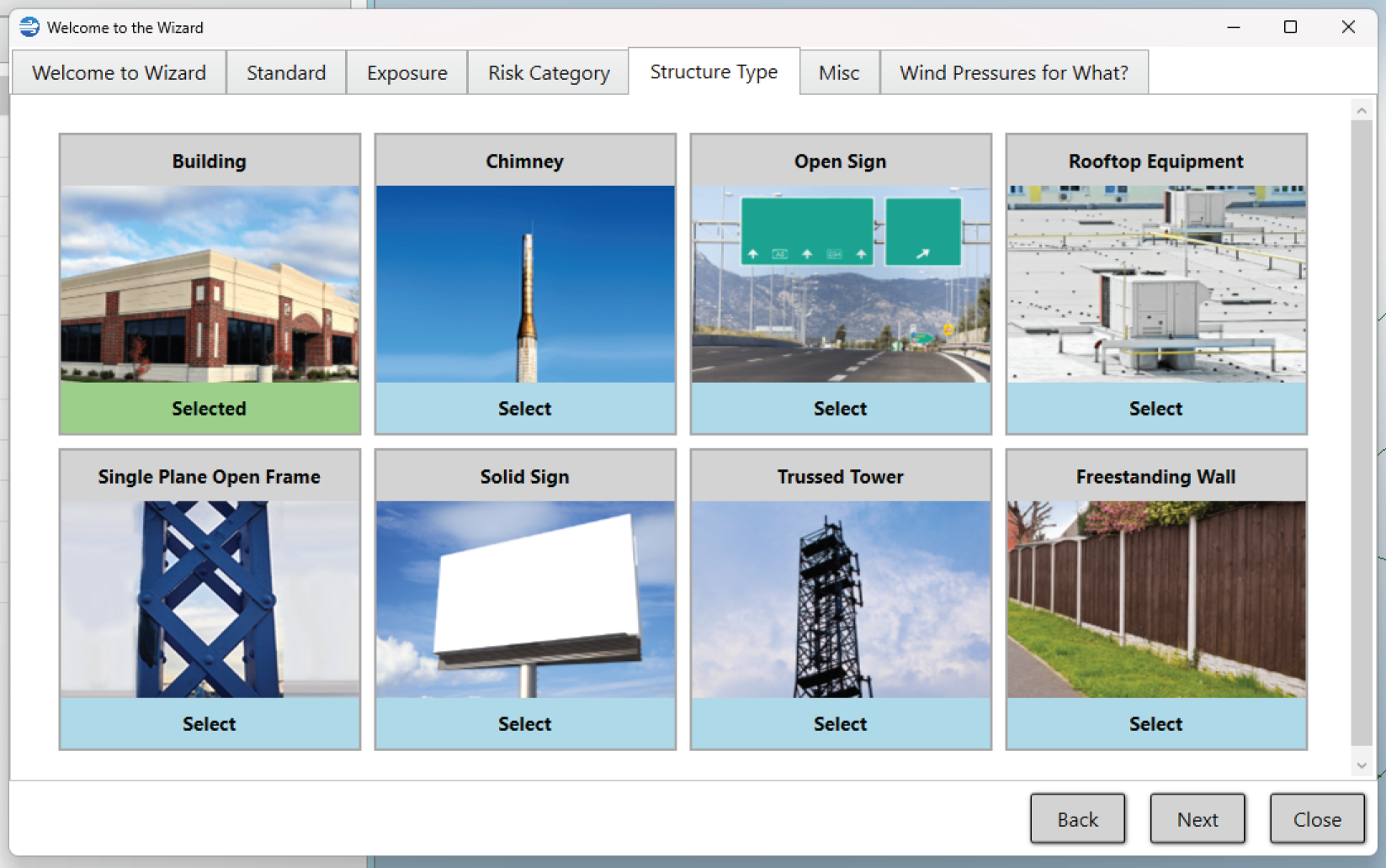The image size is (1386, 868).
Task: Switch to the Exposure tab
Action: [406, 72]
